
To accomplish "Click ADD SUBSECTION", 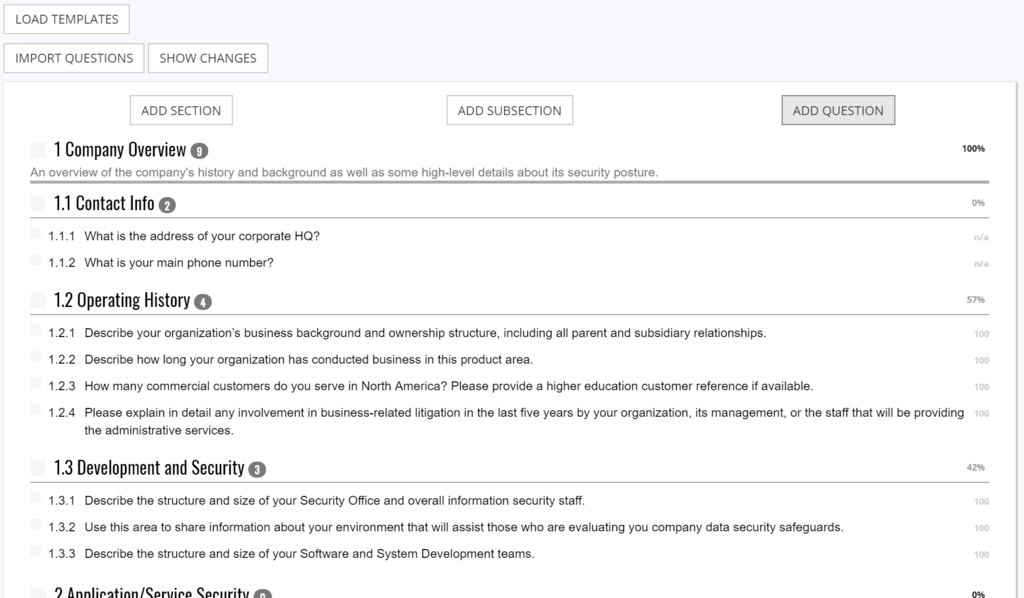I will point(509,110).
